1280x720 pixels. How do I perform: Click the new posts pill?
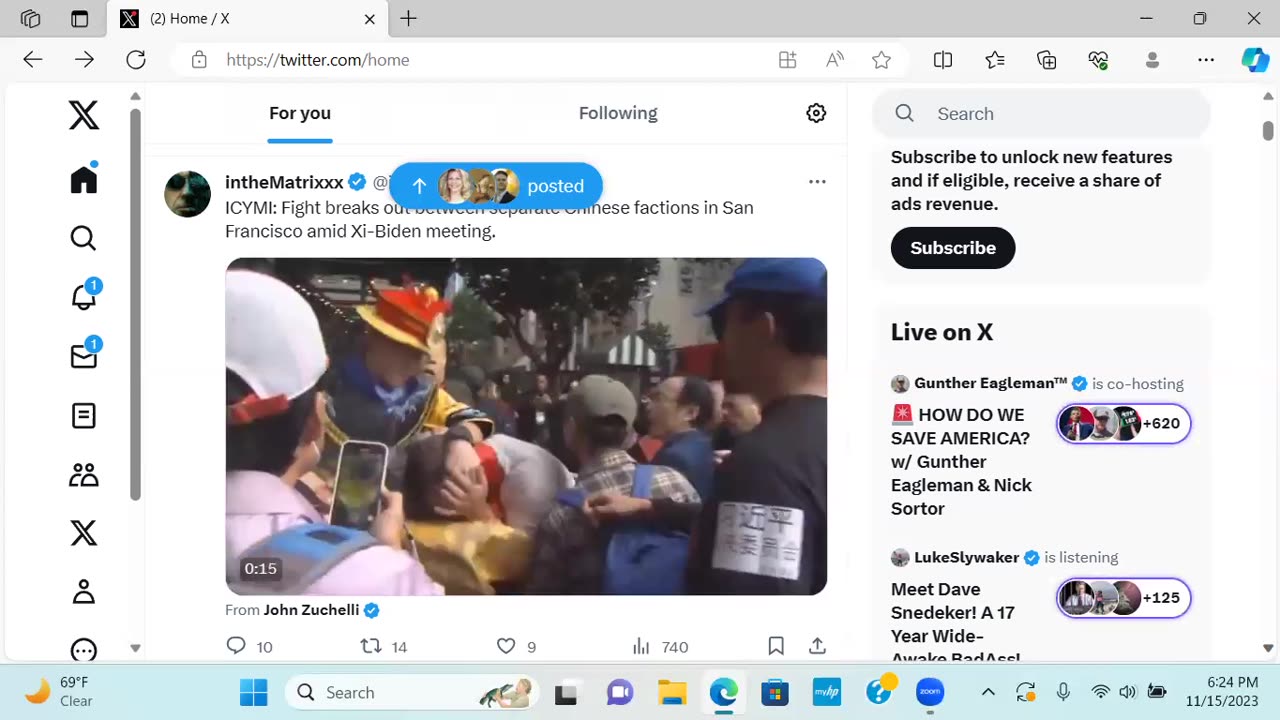point(496,186)
